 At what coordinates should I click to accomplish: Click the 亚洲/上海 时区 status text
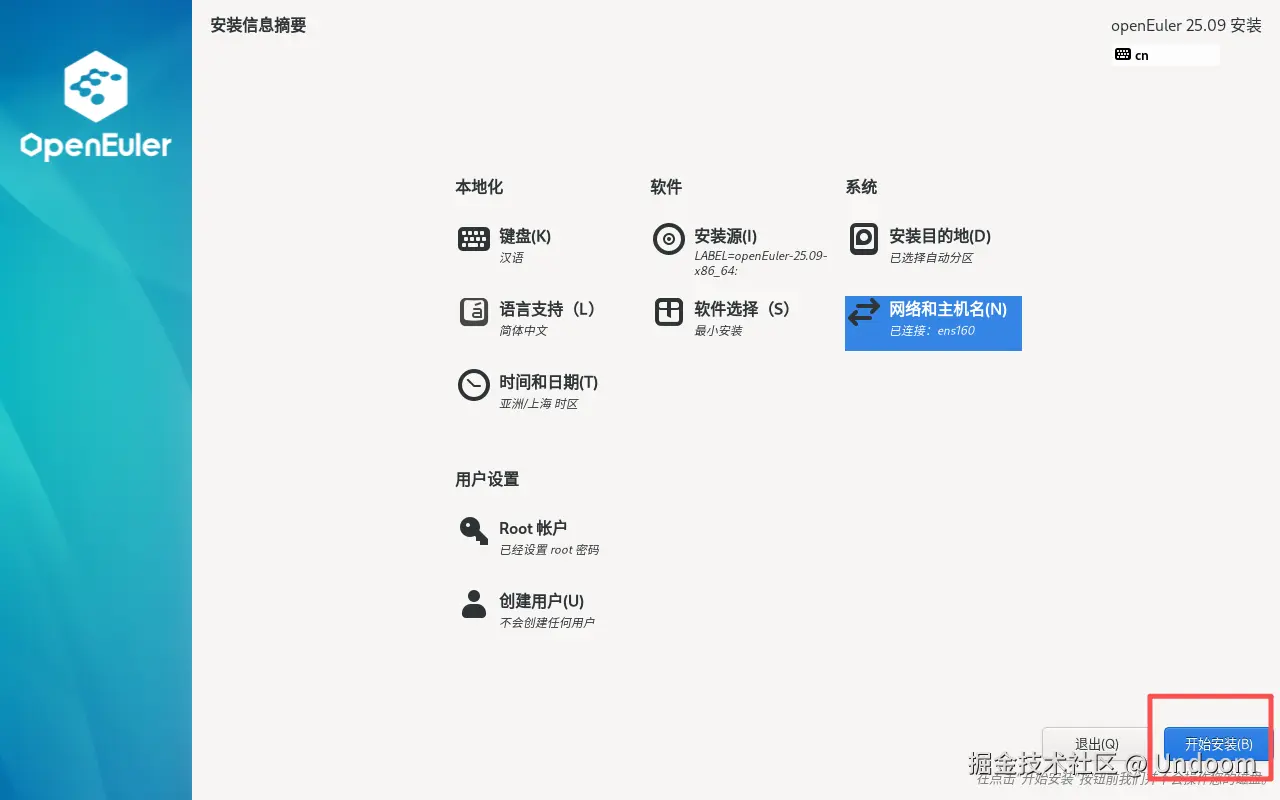[539, 404]
